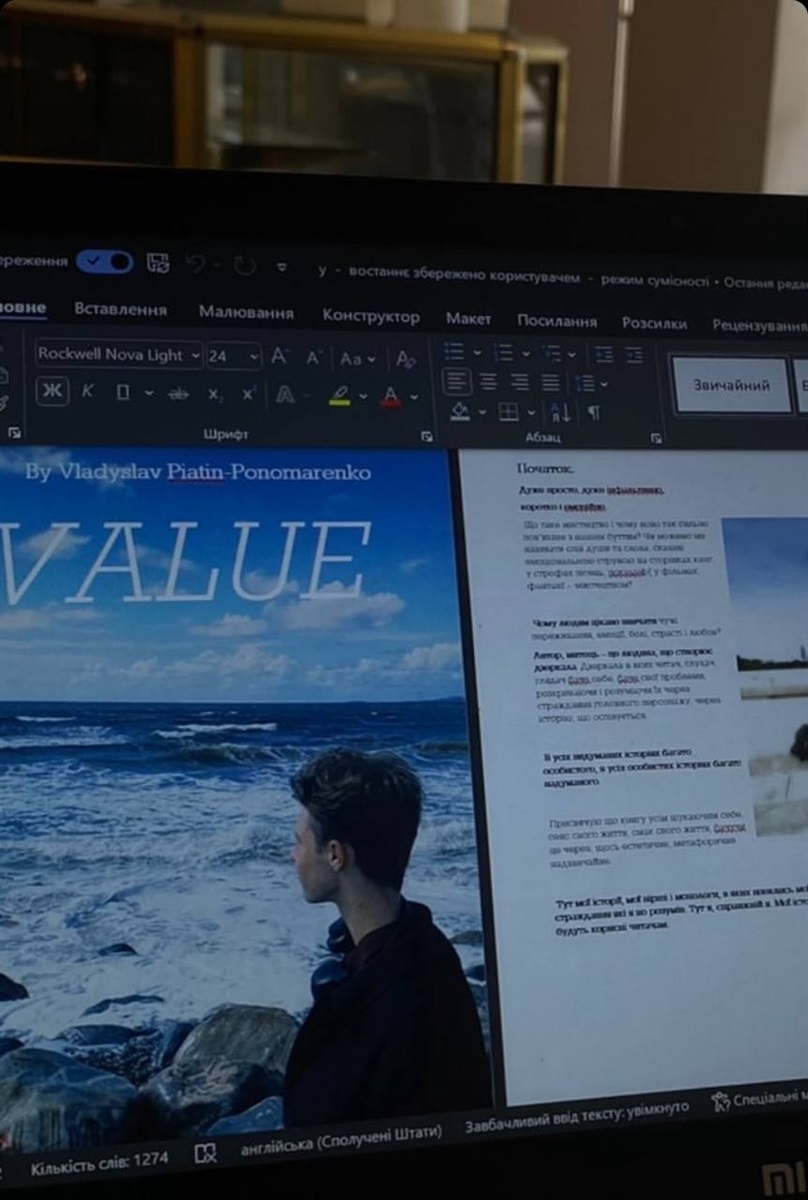Viewport: 808px width, 1200px height.
Task: Apply the yellow text highlight color
Action: [339, 397]
